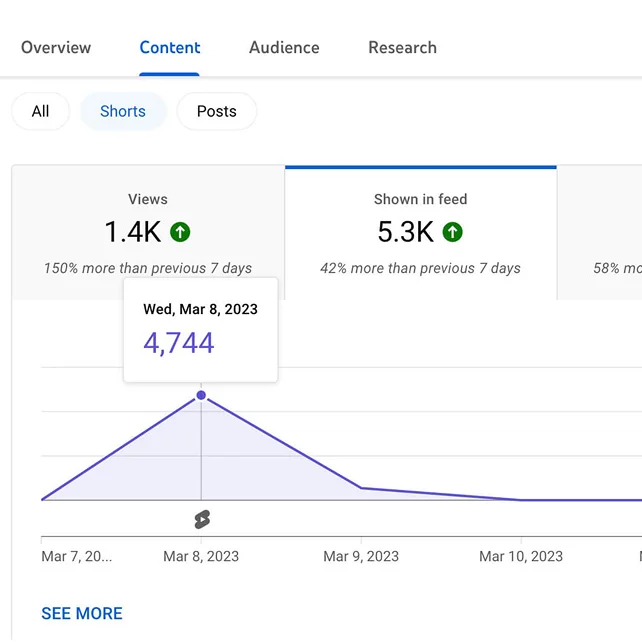Click green up arrow beside 1.4K views
642x644 pixels.
180,233
